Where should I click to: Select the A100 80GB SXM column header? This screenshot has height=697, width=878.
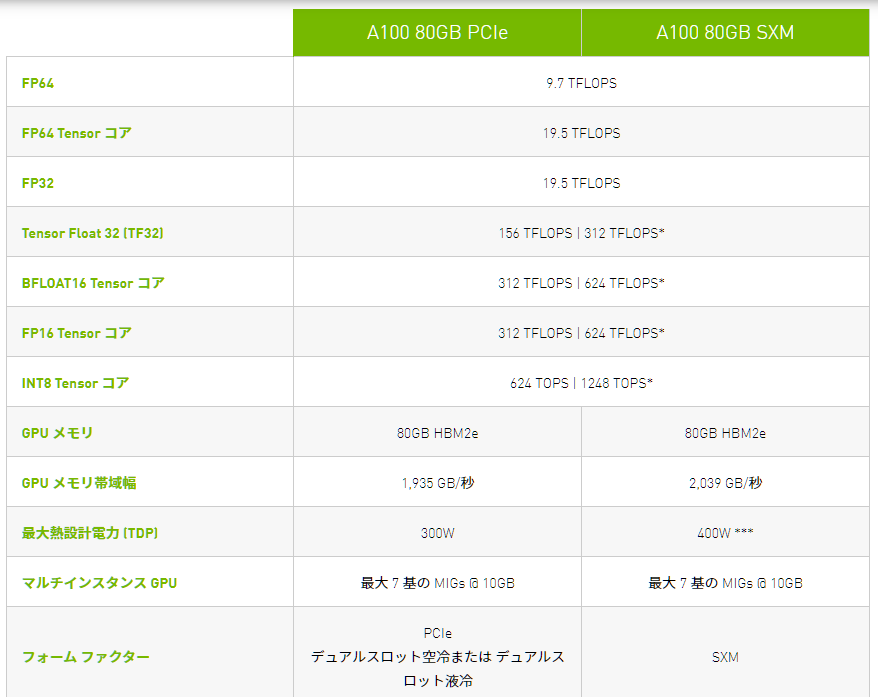pyautogui.click(x=725, y=33)
